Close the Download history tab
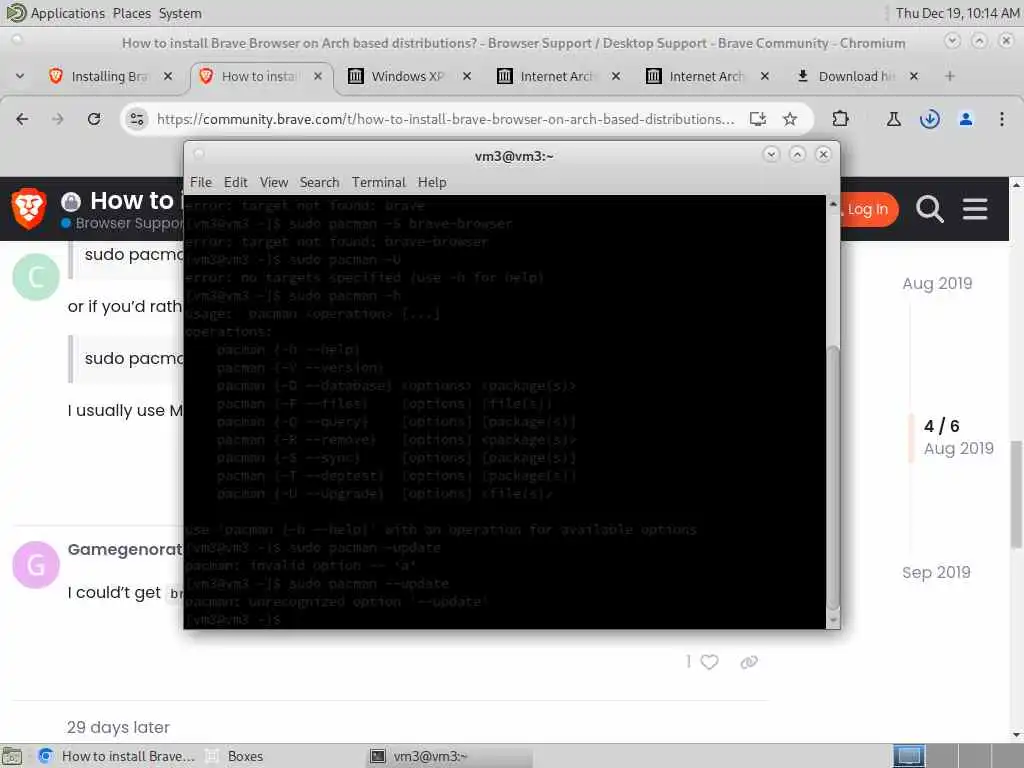Image resolution: width=1024 pixels, height=768 pixels. point(914,76)
